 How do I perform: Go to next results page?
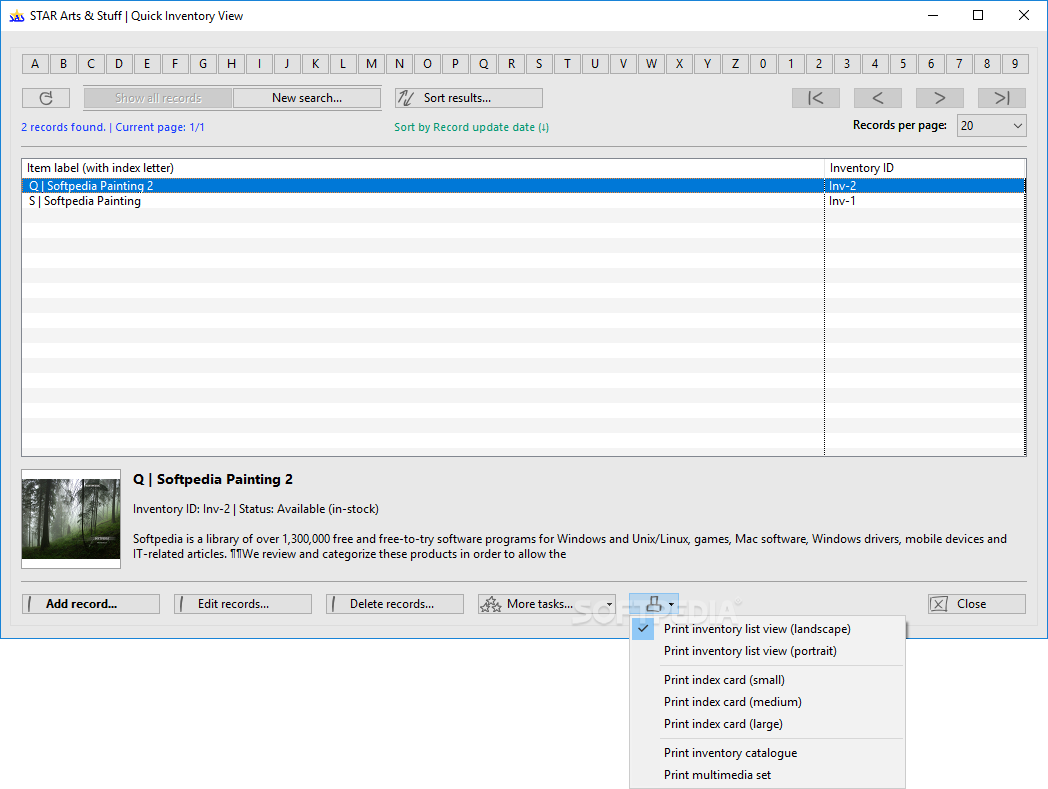coord(940,98)
